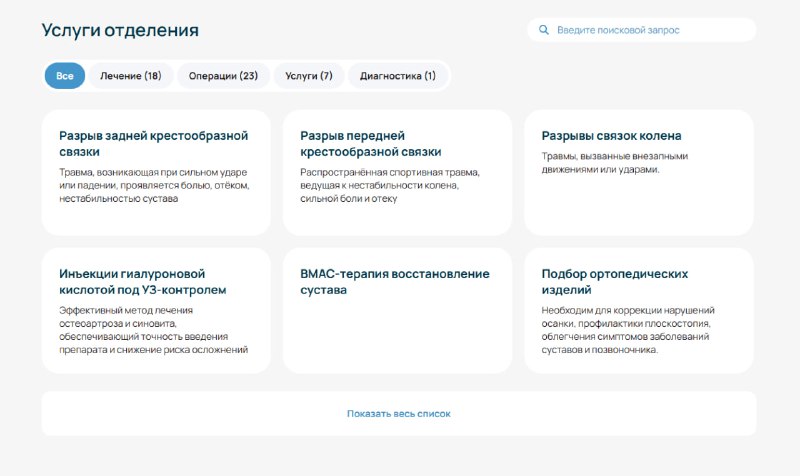Open "Разрыв передней крестообразной связки" card title

371,144
